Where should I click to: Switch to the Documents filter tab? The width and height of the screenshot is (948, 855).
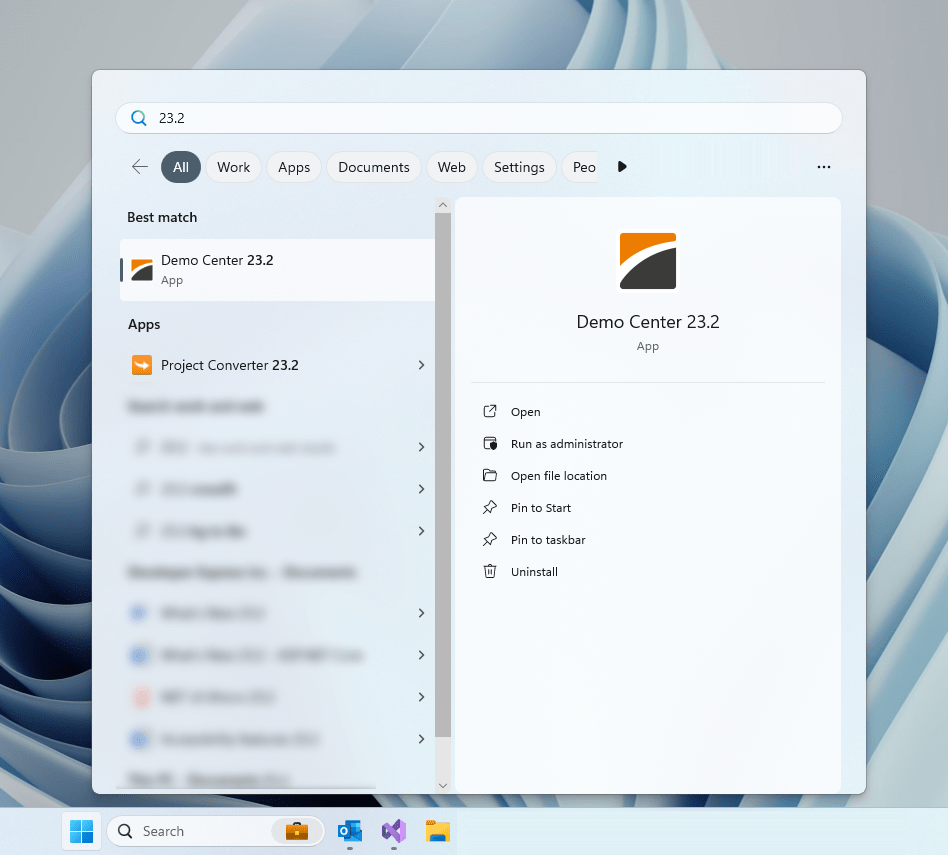373,167
